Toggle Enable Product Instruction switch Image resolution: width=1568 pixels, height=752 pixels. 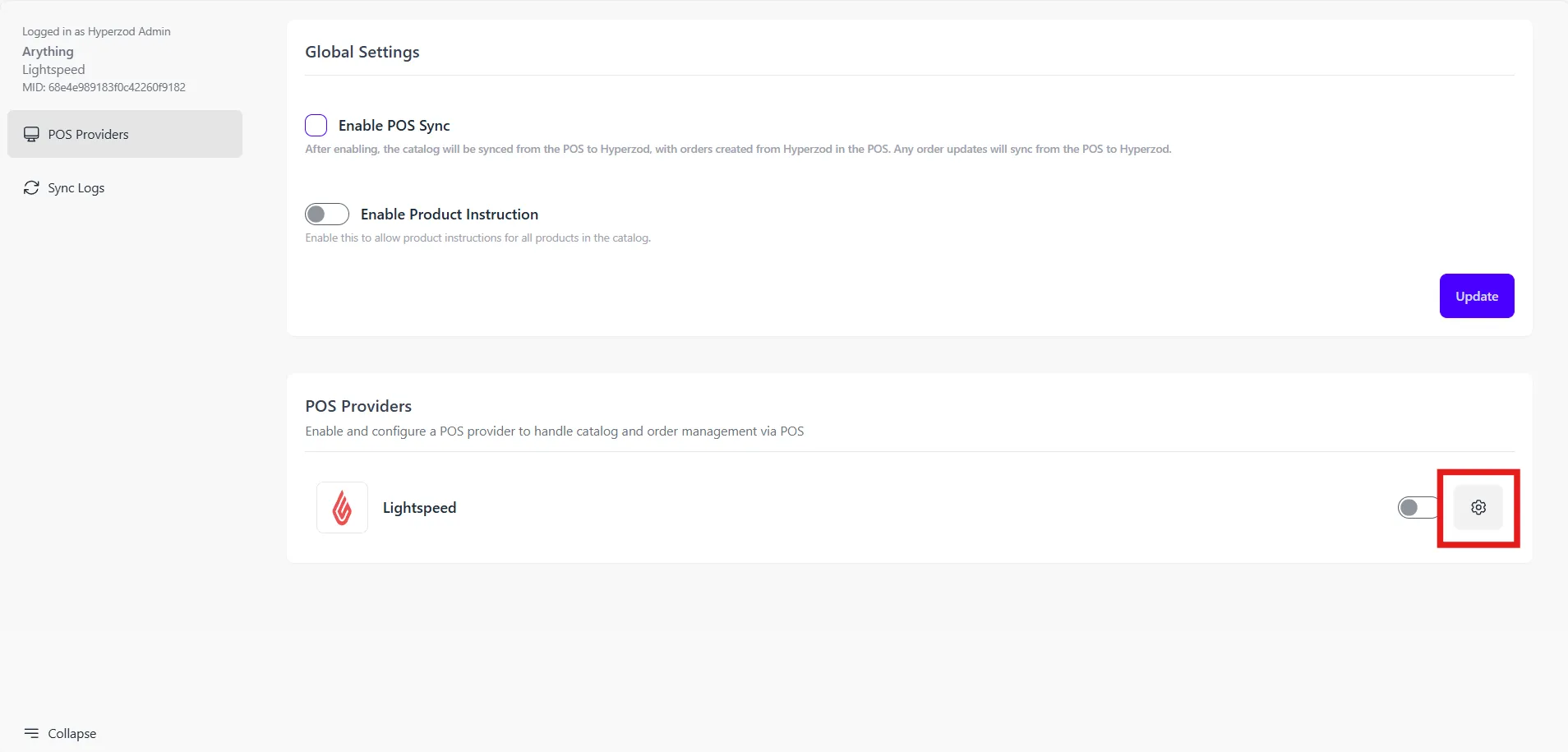point(327,215)
